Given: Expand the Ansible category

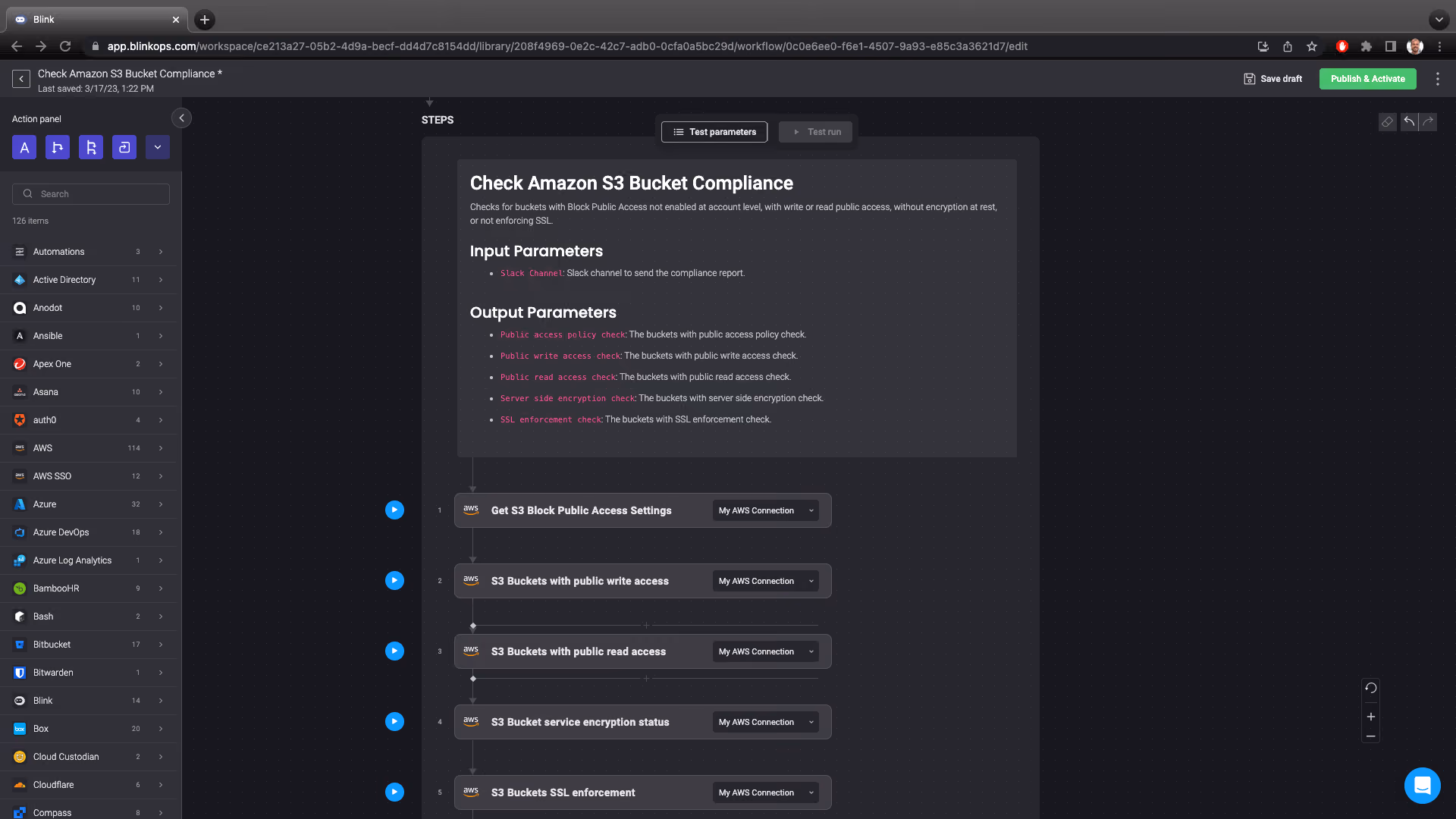Looking at the screenshot, I should (x=88, y=336).
